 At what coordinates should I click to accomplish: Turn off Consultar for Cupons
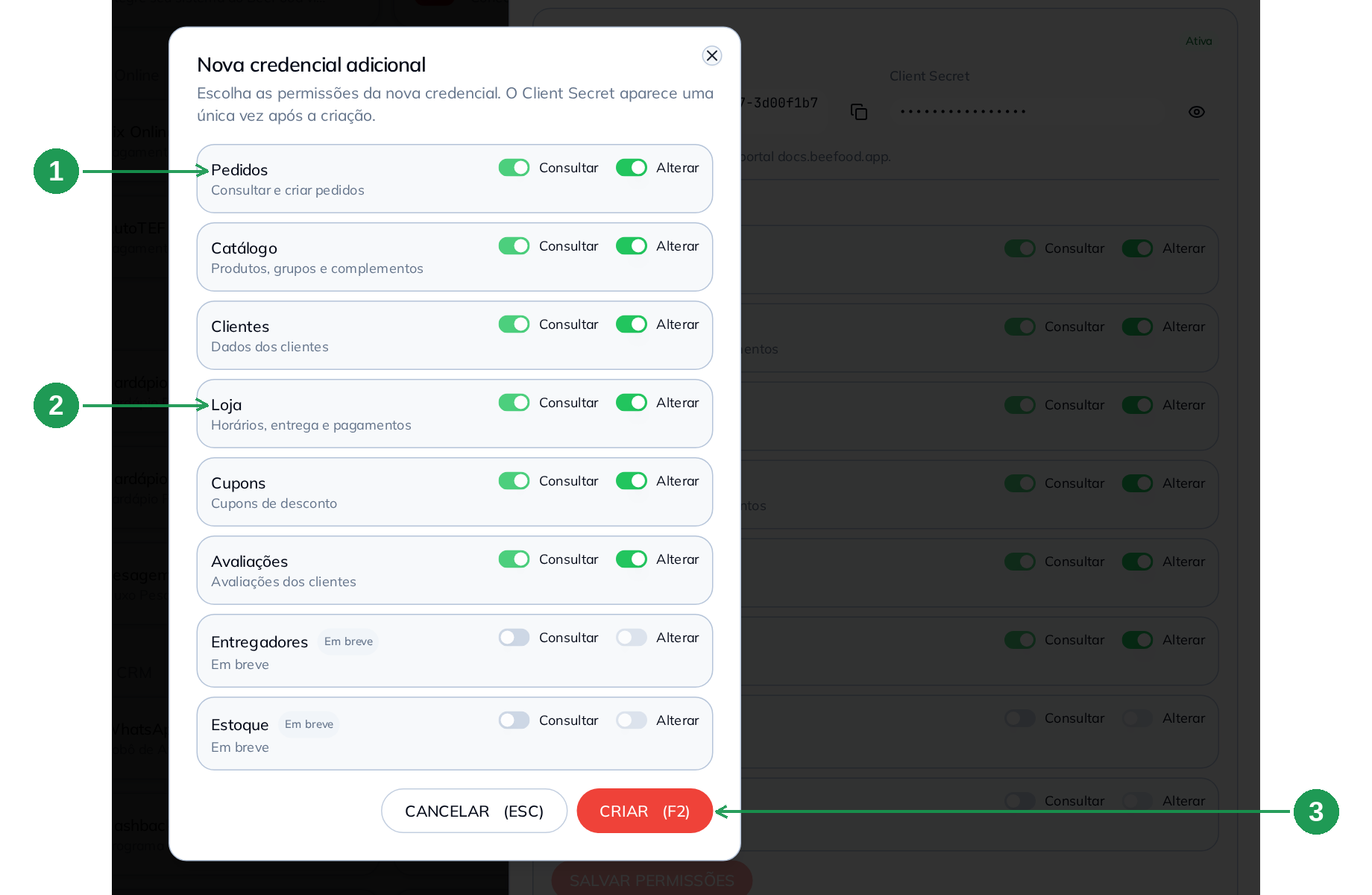[x=514, y=481]
